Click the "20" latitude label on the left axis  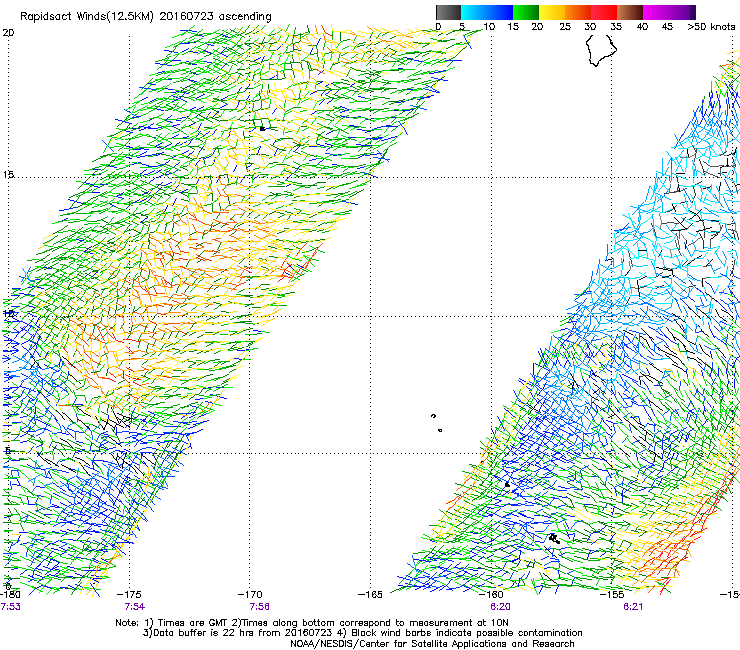(8, 33)
